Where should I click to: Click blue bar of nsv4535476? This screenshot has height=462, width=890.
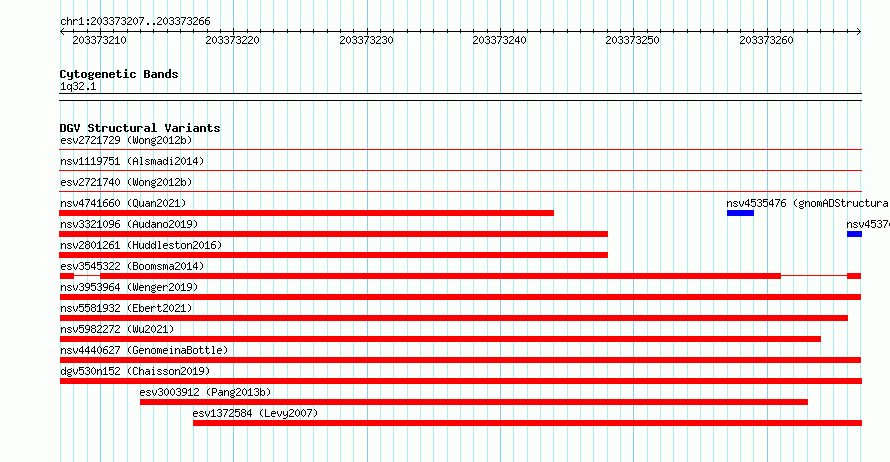(x=740, y=213)
